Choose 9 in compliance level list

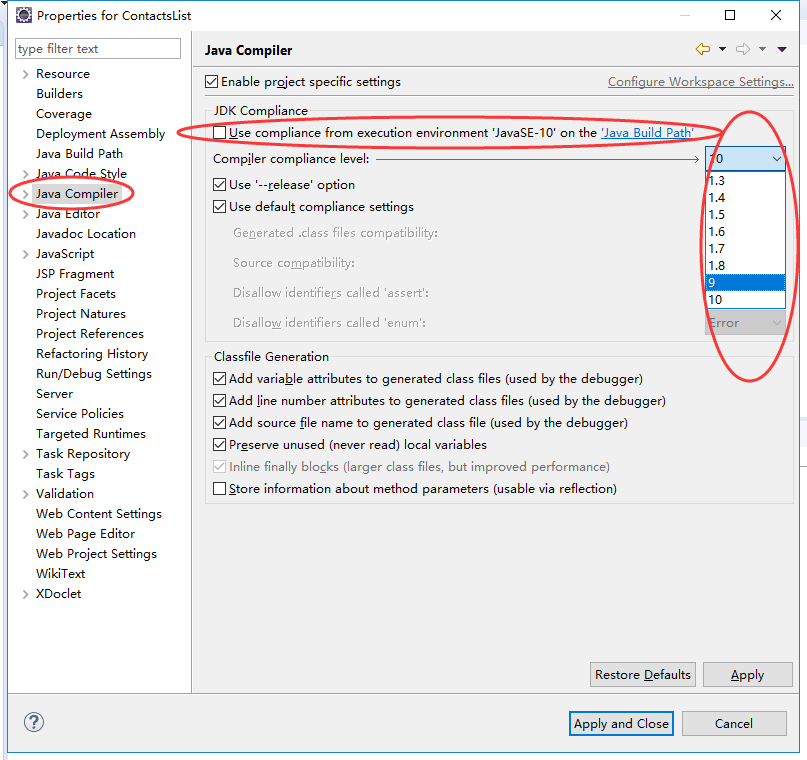tap(745, 282)
